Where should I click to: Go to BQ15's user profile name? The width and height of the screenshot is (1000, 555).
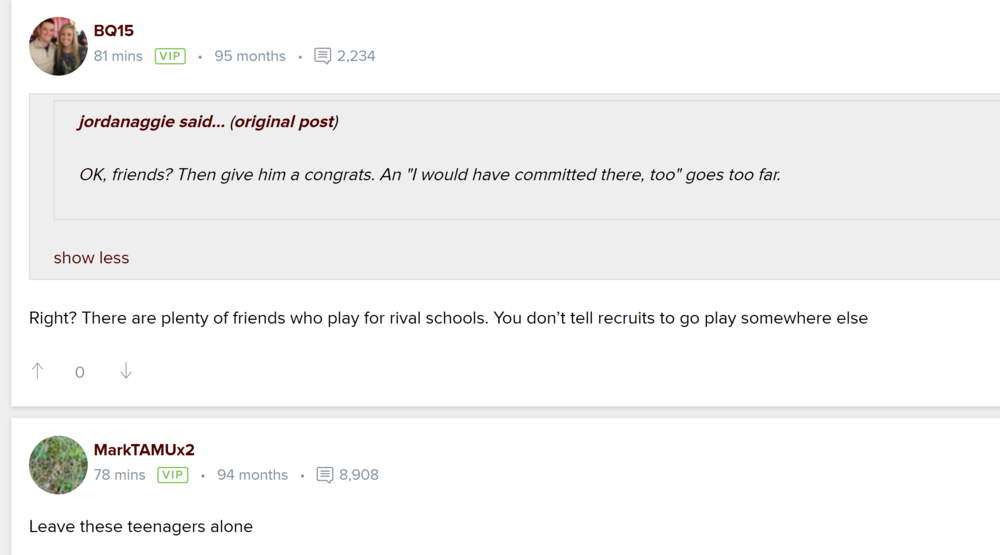[113, 31]
